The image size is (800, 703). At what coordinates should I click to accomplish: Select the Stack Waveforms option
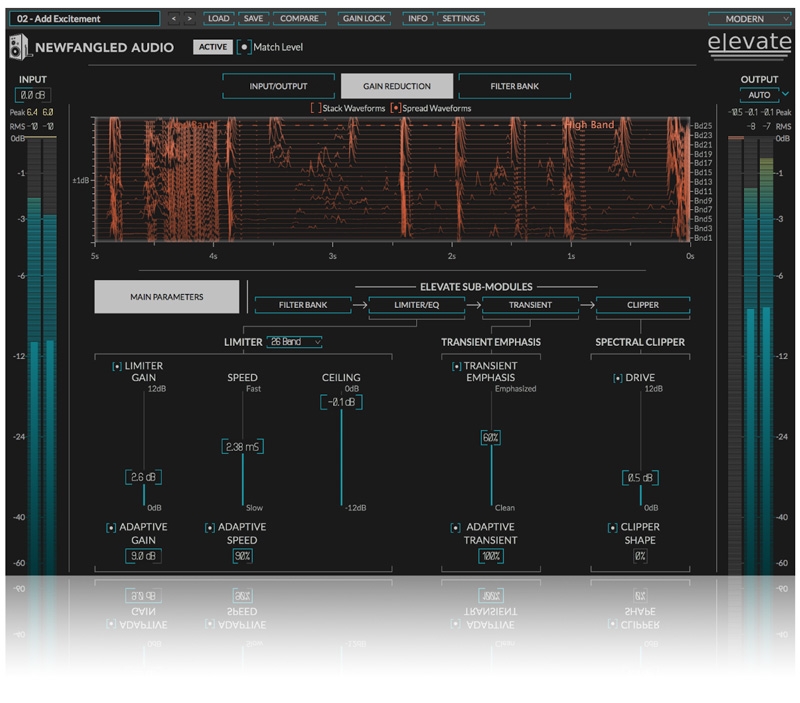tap(315, 108)
